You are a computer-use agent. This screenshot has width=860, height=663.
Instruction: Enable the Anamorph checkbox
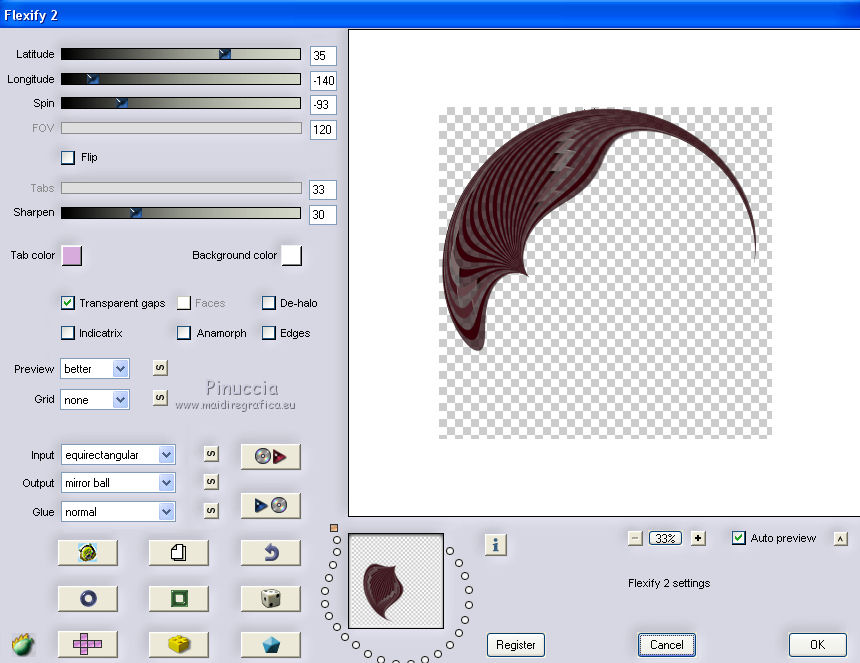[x=184, y=333]
